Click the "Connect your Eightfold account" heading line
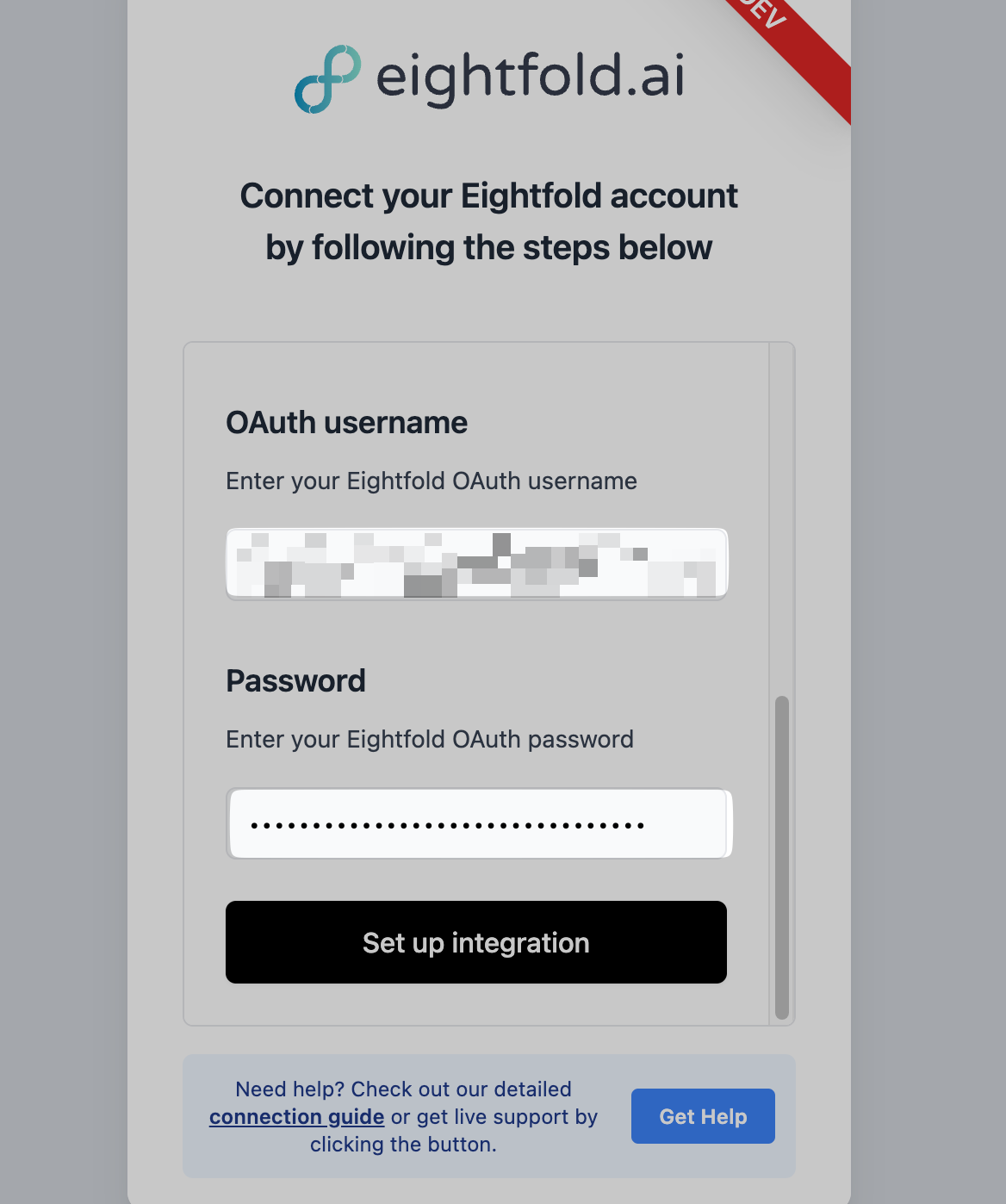 488,196
